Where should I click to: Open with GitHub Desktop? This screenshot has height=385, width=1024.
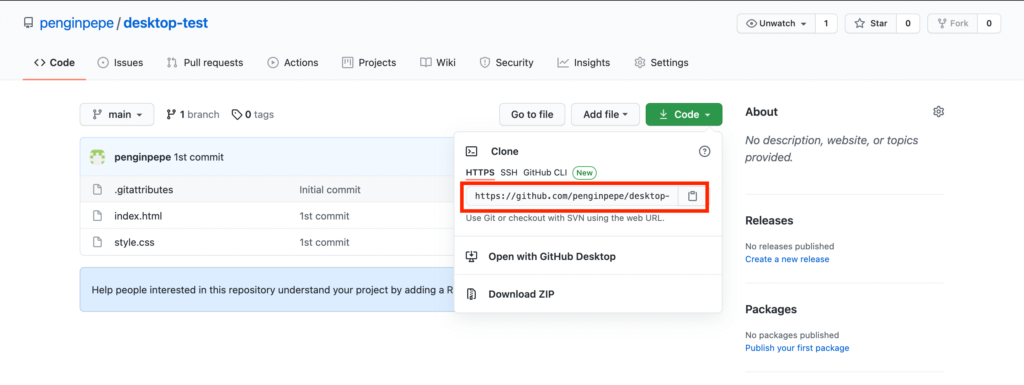click(552, 256)
